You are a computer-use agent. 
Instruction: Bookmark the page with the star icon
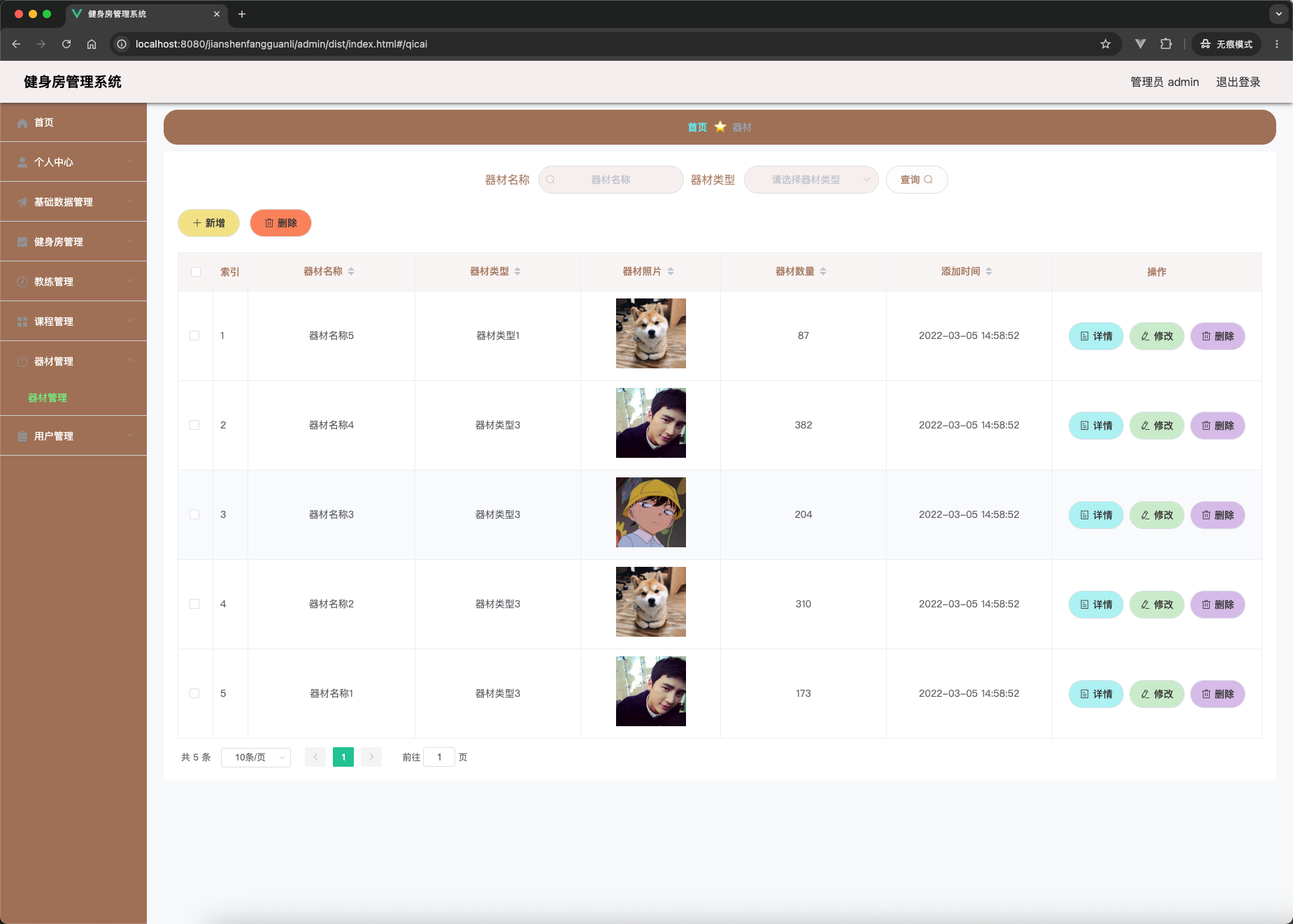(x=1106, y=44)
